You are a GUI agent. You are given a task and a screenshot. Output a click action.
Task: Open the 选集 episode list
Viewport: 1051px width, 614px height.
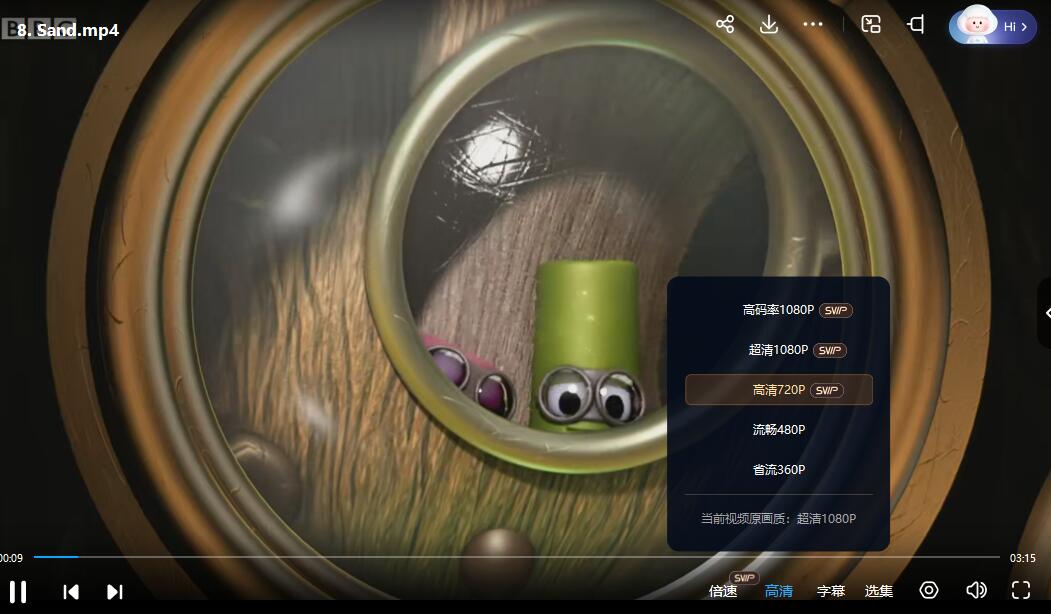click(879, 591)
